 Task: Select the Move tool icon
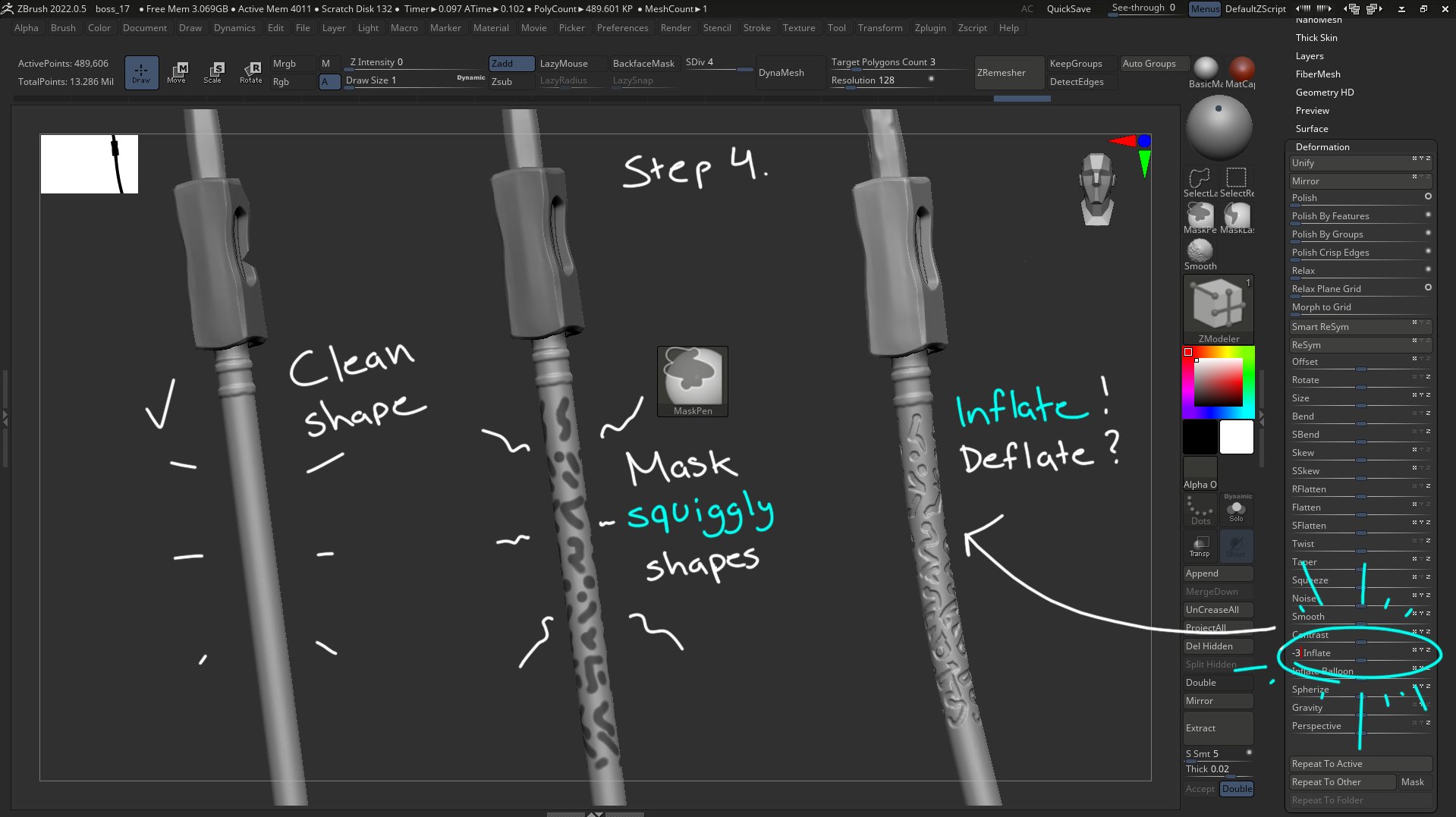177,72
